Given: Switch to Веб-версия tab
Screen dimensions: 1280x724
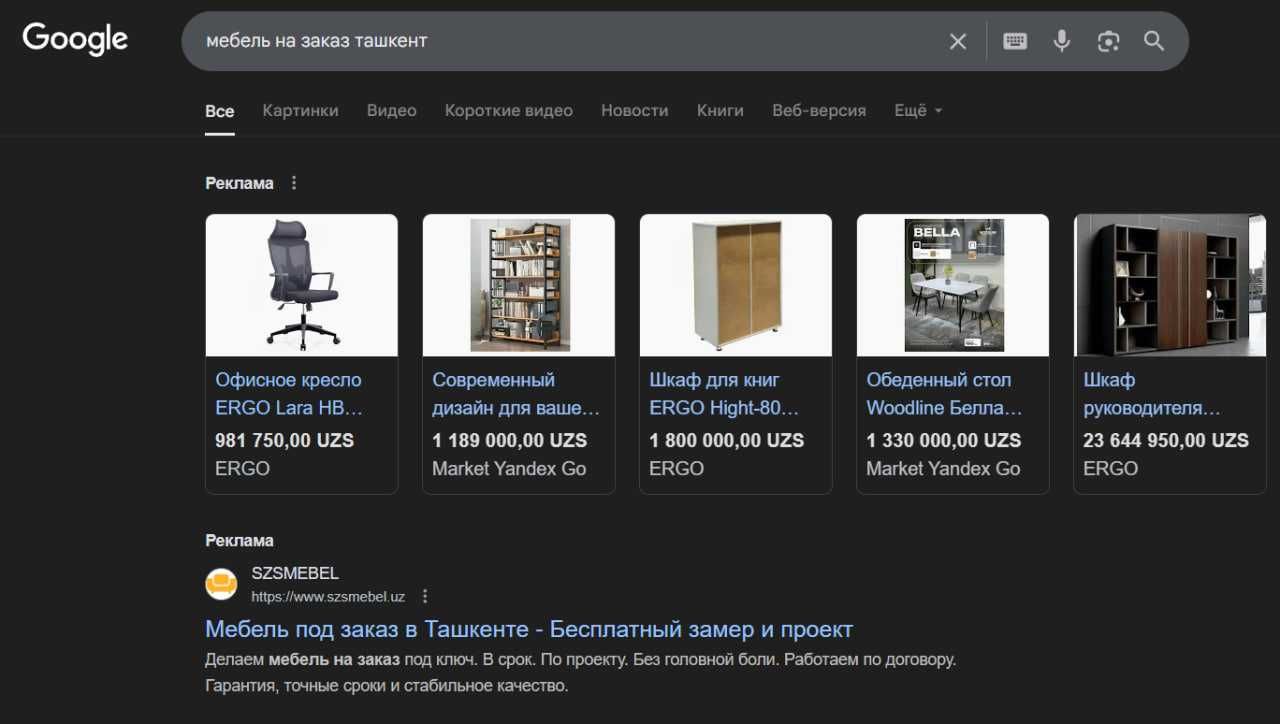Looking at the screenshot, I should 819,111.
